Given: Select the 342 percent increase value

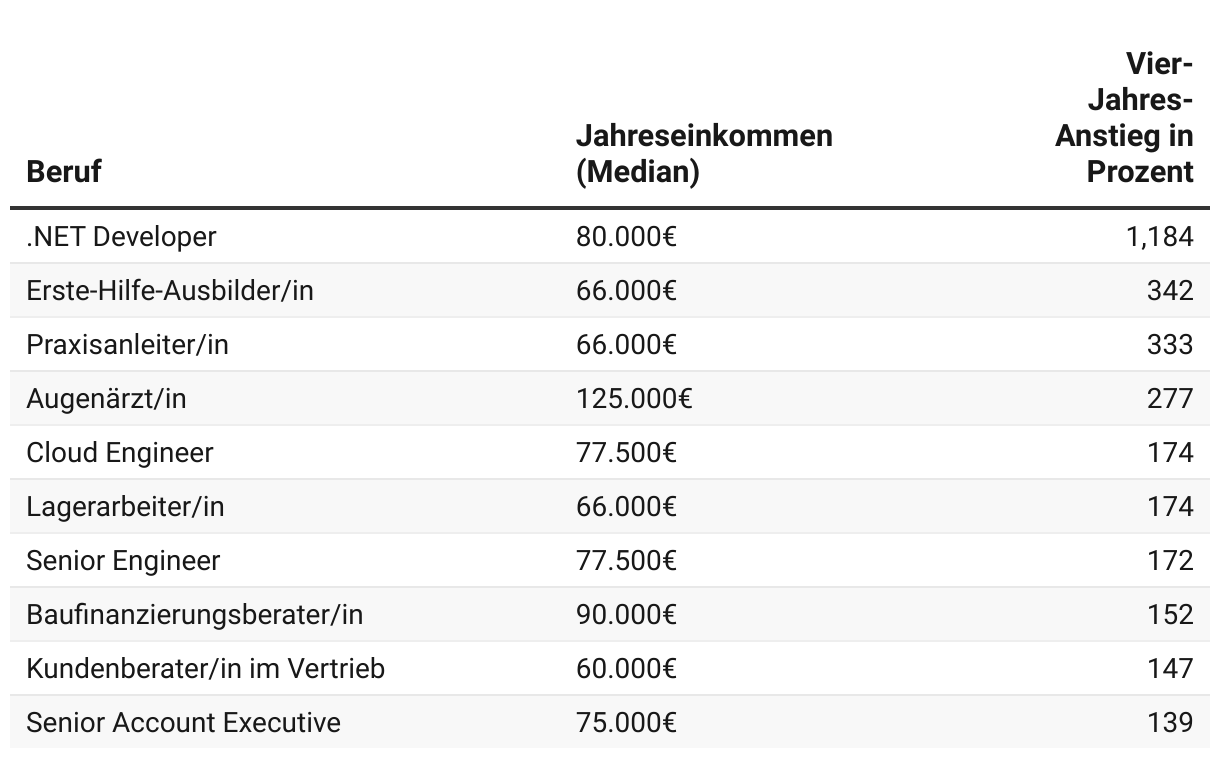Looking at the screenshot, I should click(x=1170, y=290).
